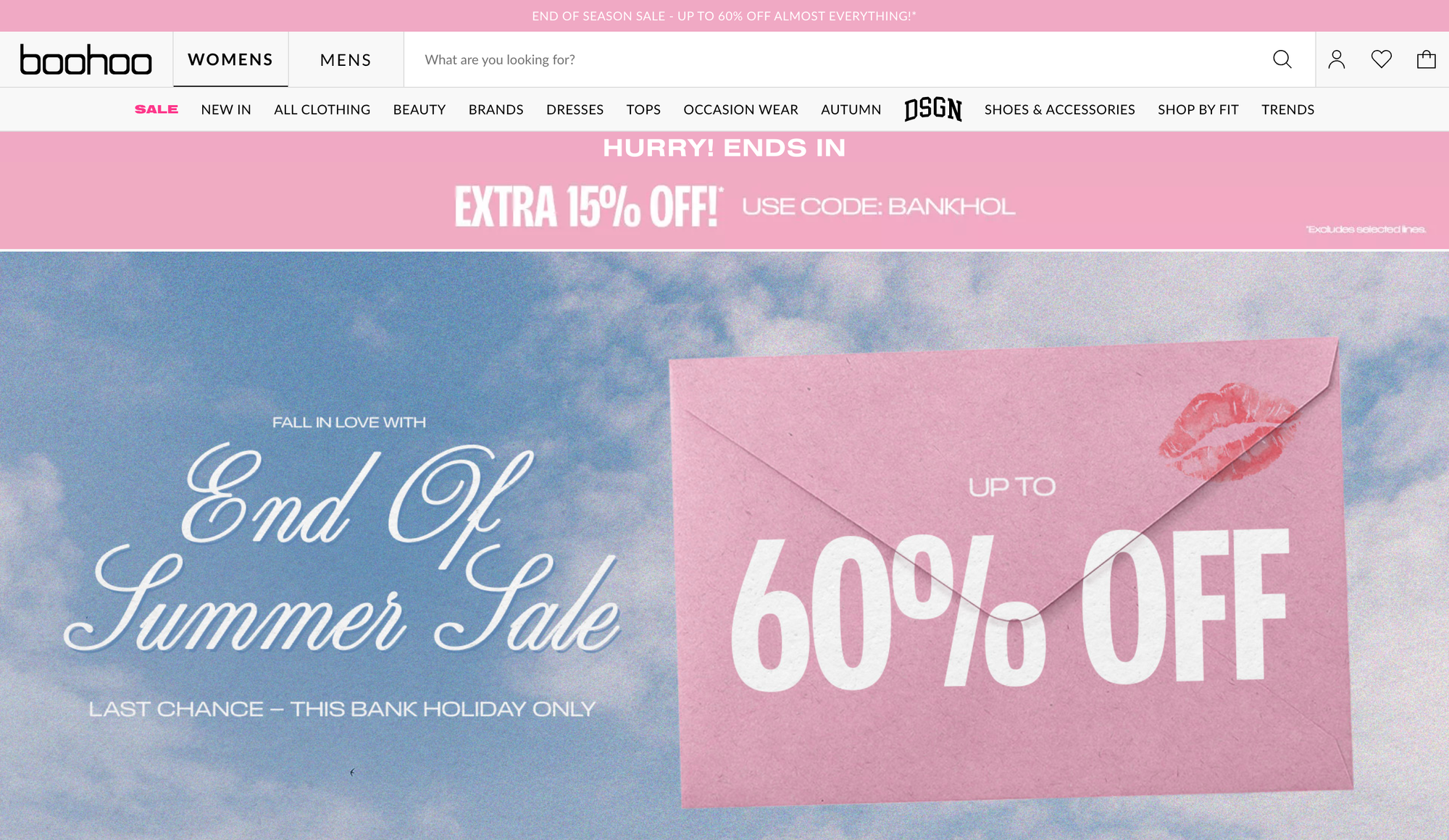Open the wishlist heart icon

[1382, 59]
